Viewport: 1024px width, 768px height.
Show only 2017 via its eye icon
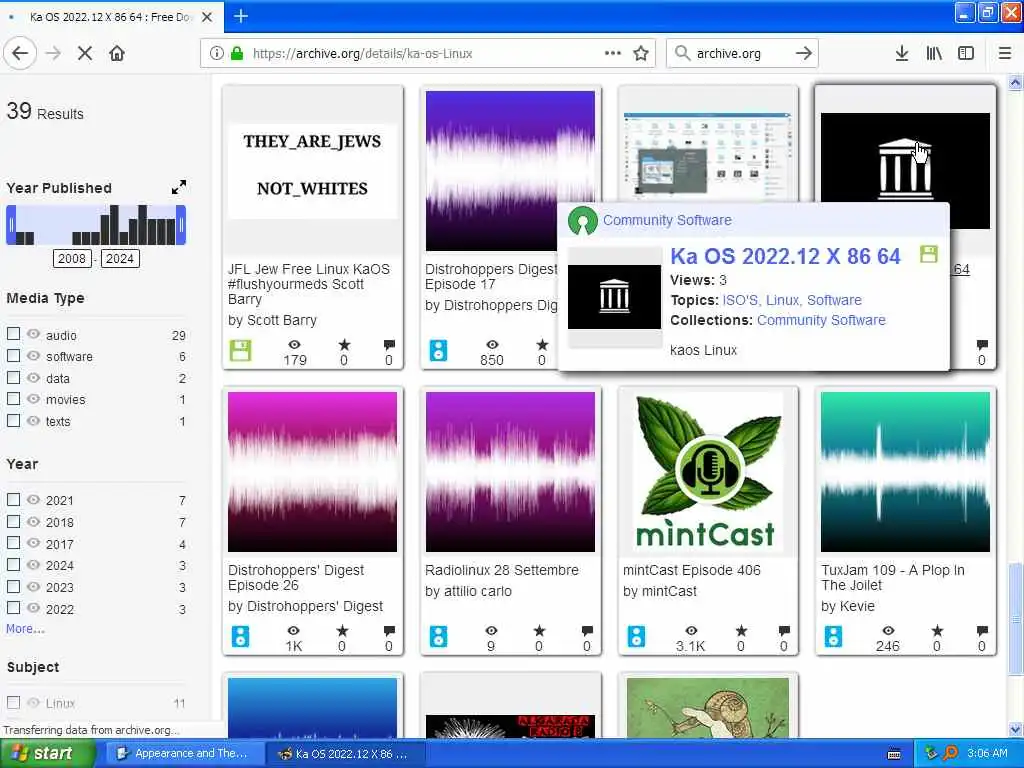click(x=33, y=543)
